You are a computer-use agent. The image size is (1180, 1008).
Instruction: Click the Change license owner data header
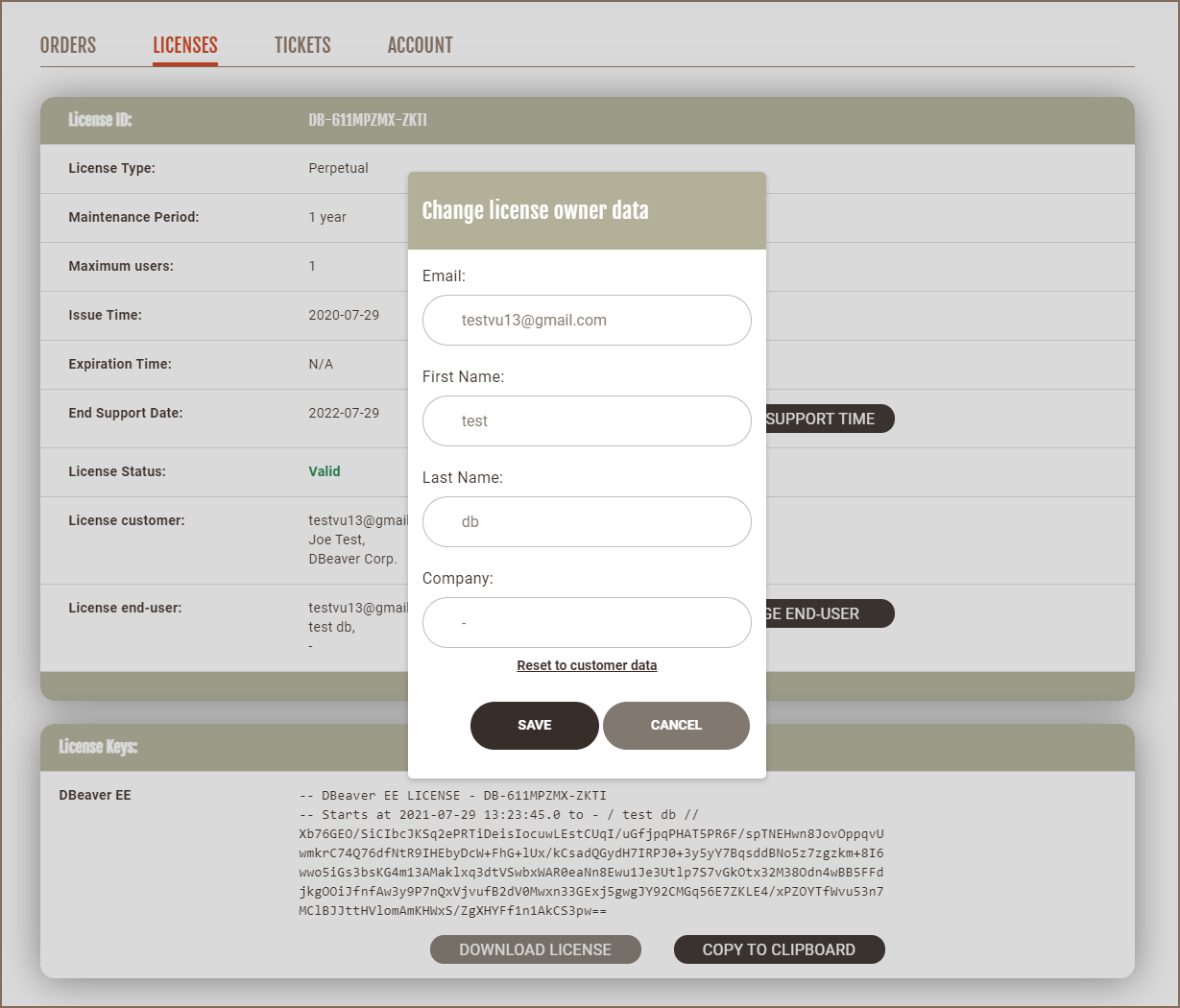[x=536, y=211]
